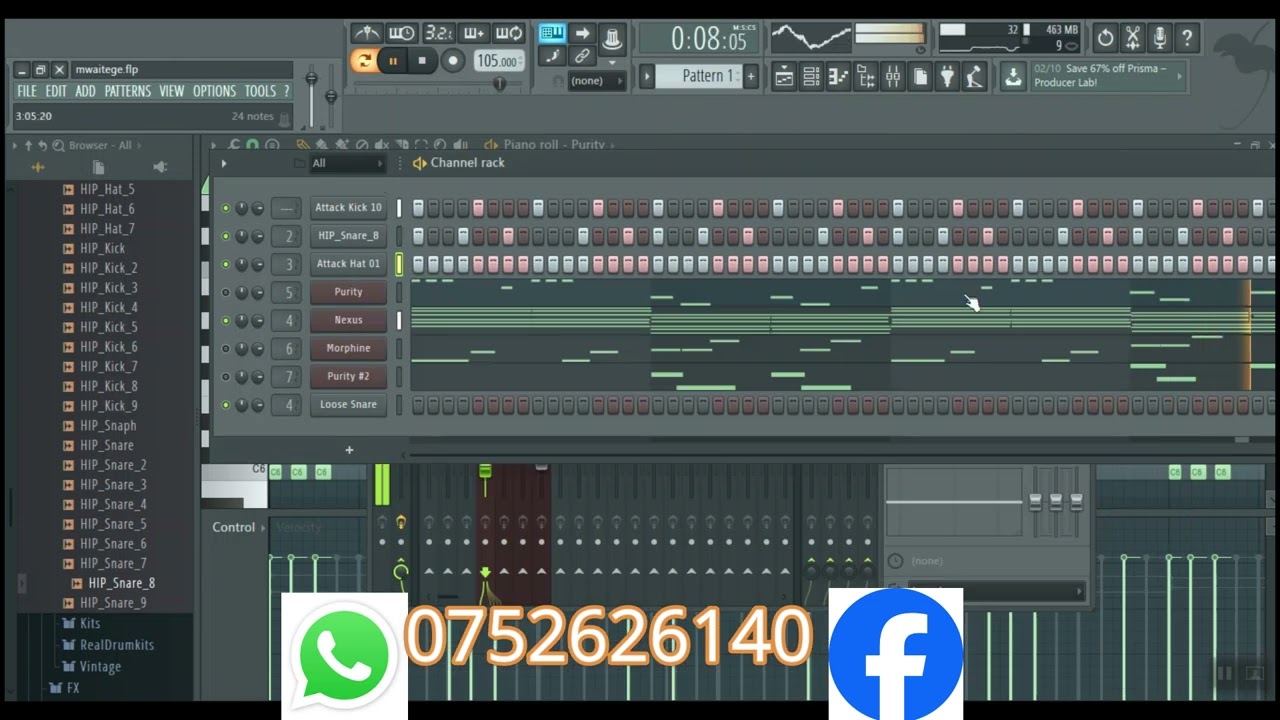
Task: Open the PATTERNS menu
Action: click(128, 91)
